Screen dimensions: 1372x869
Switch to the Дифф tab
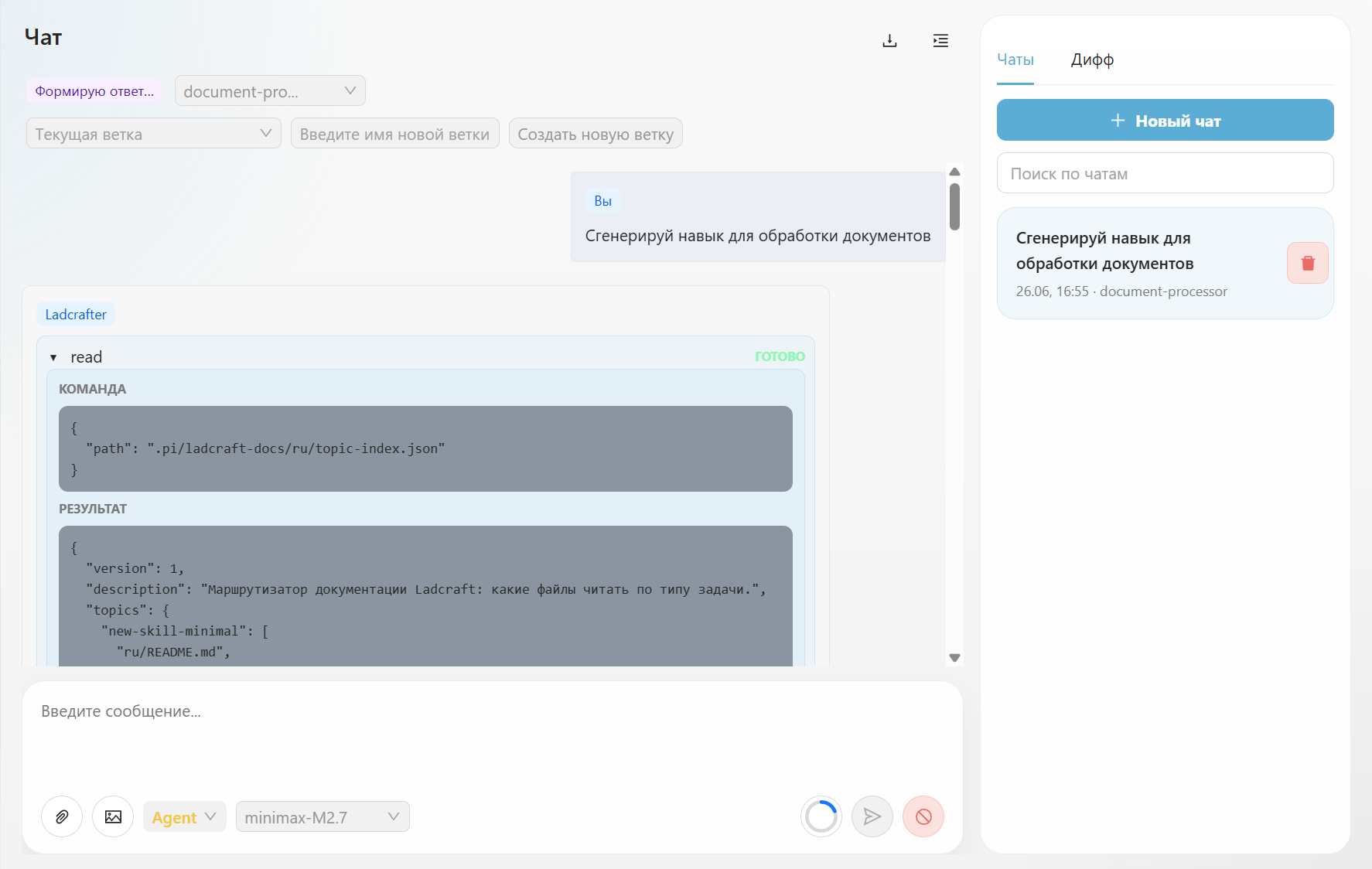tap(1092, 60)
